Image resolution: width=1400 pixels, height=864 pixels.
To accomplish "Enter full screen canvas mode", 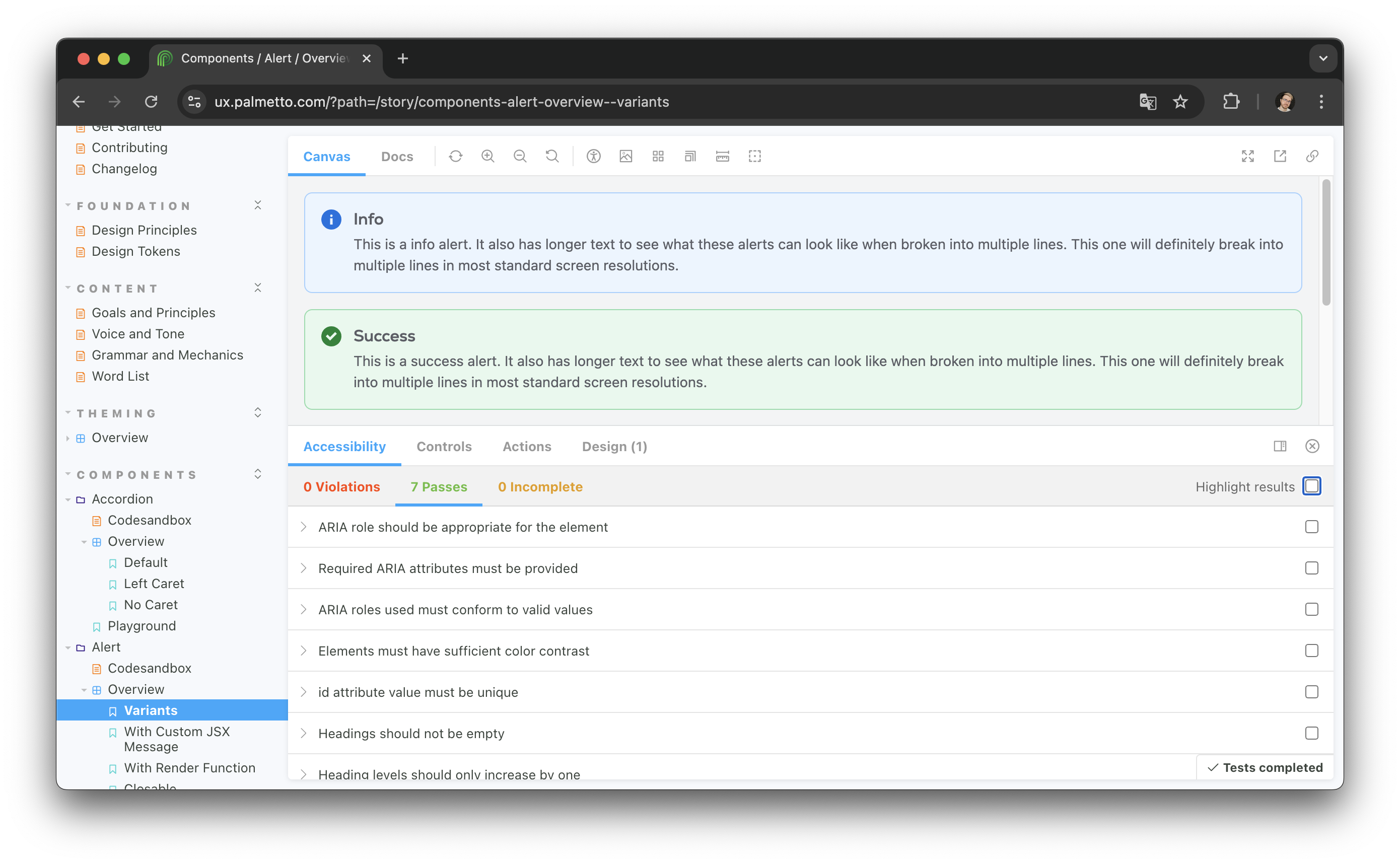I will pyautogui.click(x=1247, y=156).
